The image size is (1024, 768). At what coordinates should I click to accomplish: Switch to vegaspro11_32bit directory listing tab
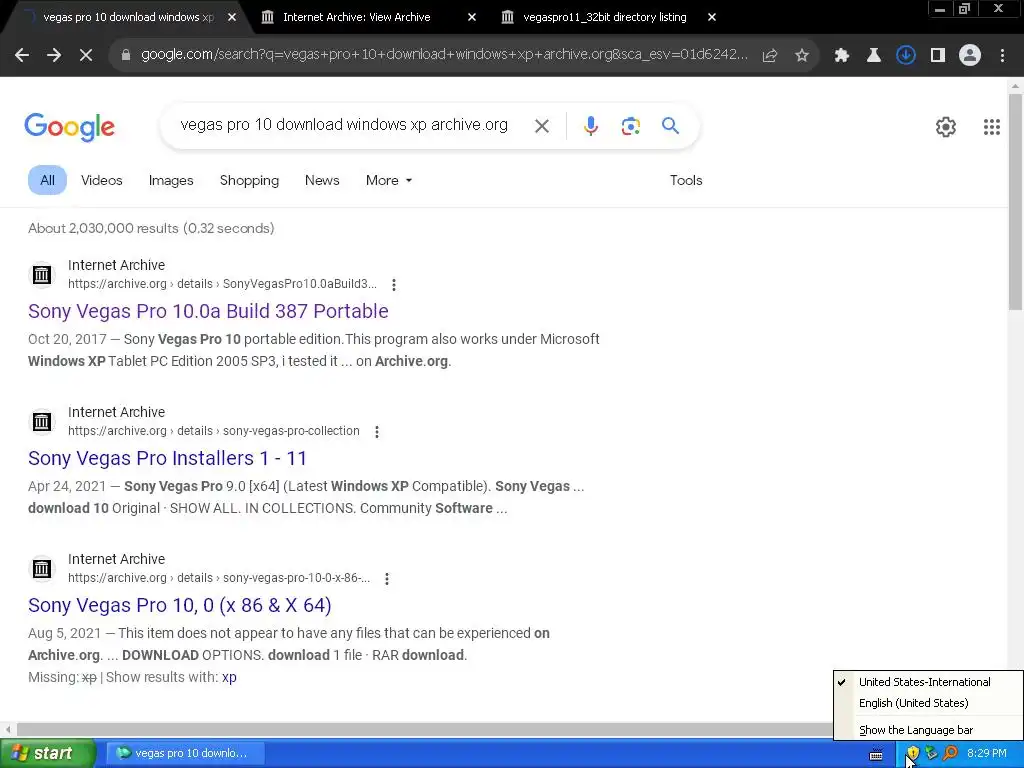point(604,17)
